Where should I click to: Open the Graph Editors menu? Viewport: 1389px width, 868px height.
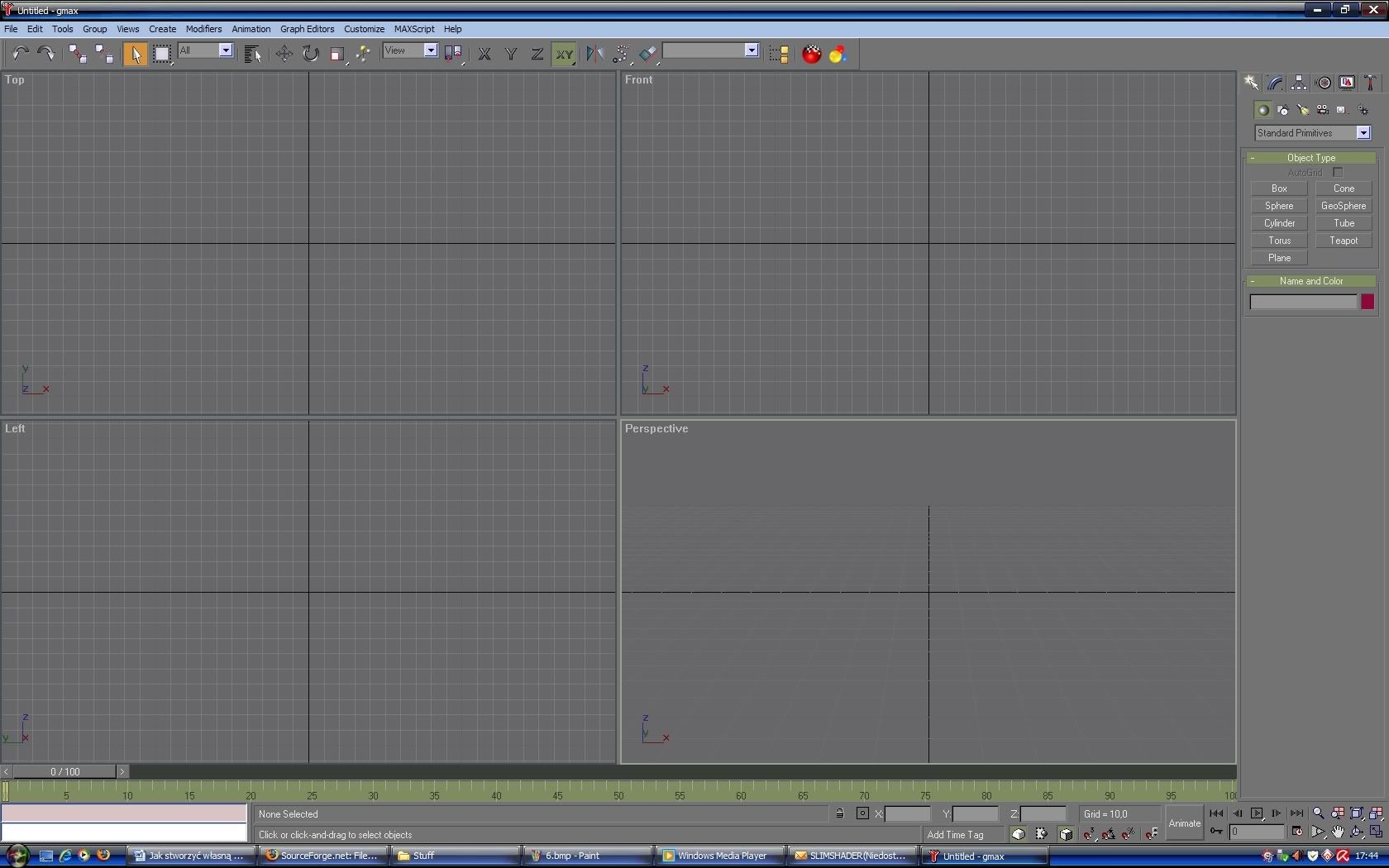(307, 29)
